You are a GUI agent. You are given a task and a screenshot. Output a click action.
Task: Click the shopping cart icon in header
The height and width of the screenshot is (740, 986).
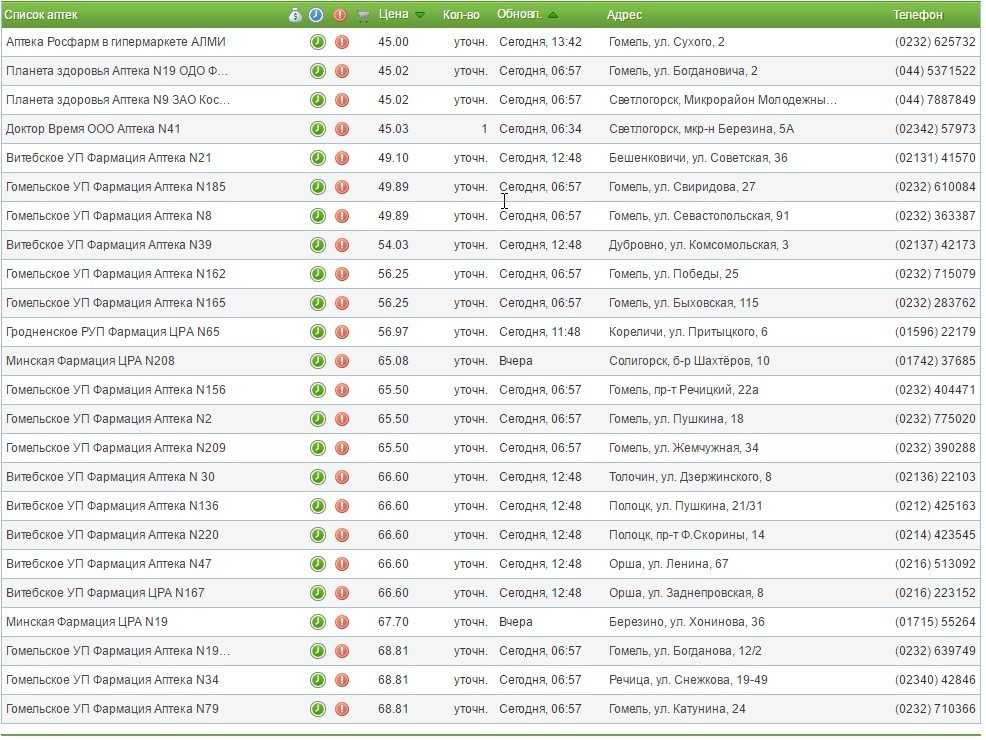(364, 15)
